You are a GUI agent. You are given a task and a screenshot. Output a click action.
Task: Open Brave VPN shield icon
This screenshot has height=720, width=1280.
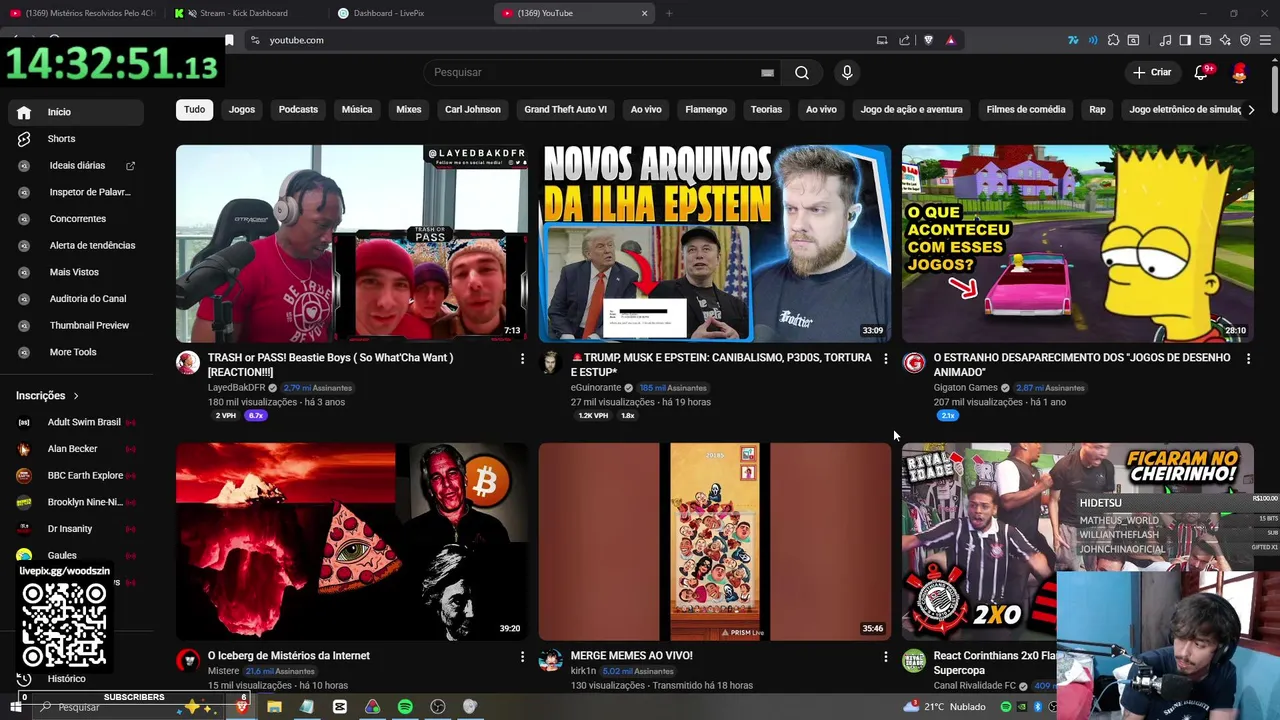(1245, 40)
